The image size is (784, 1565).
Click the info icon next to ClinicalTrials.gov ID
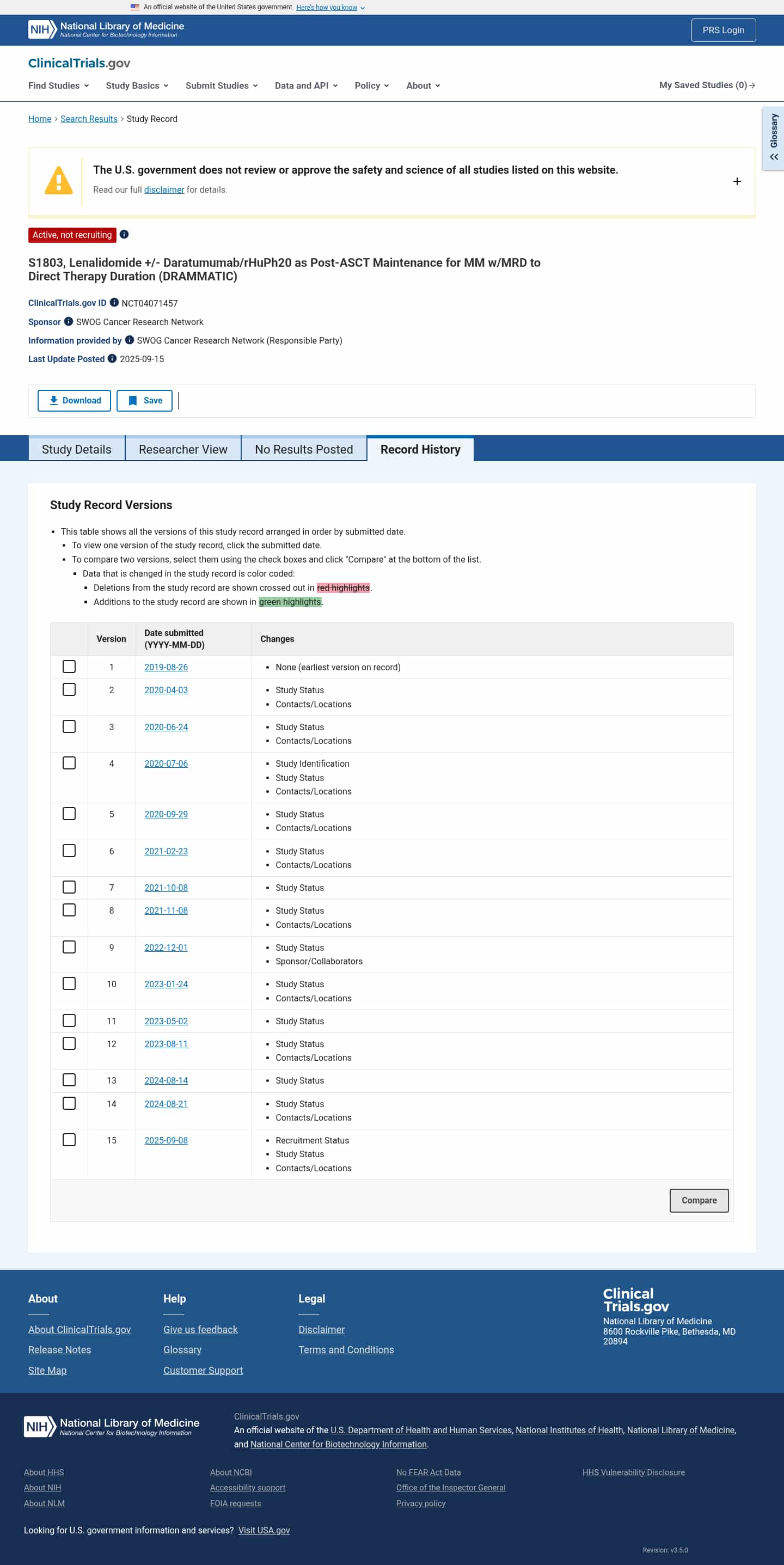click(x=114, y=303)
